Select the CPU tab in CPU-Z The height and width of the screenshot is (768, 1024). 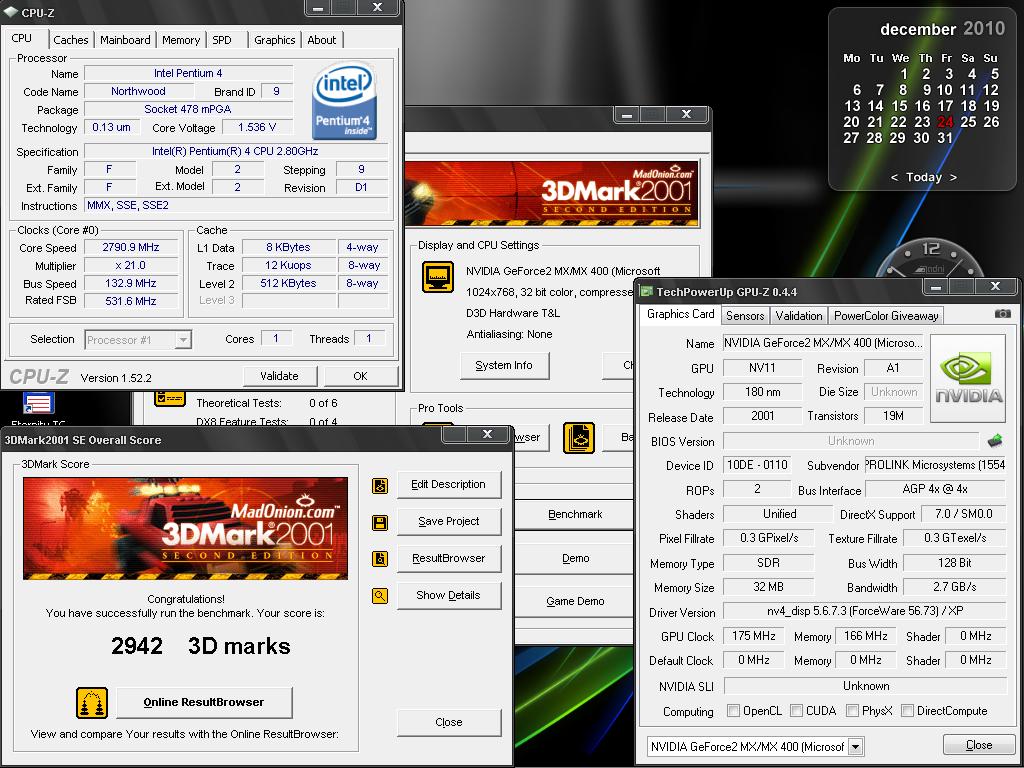coord(22,38)
